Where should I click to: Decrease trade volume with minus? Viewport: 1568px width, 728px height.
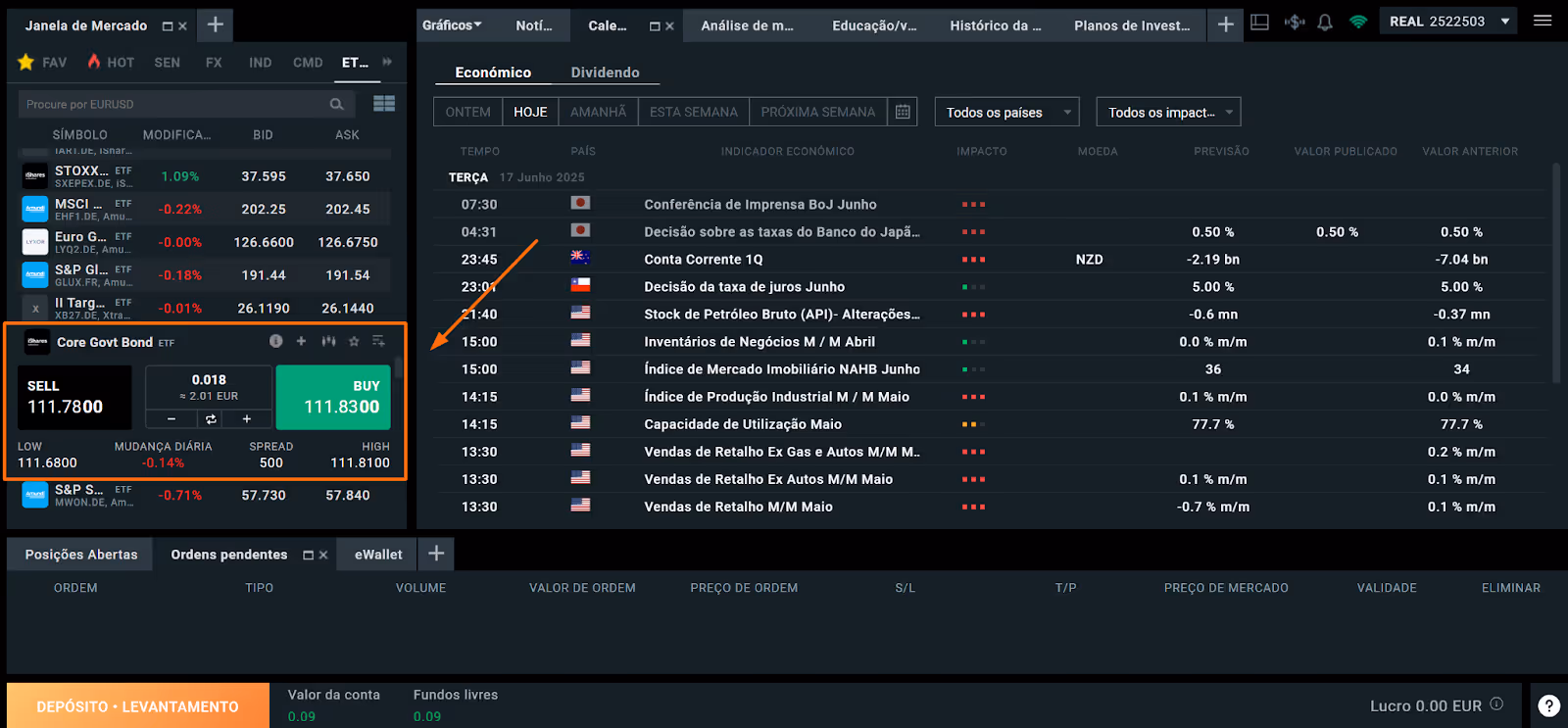pyautogui.click(x=171, y=419)
